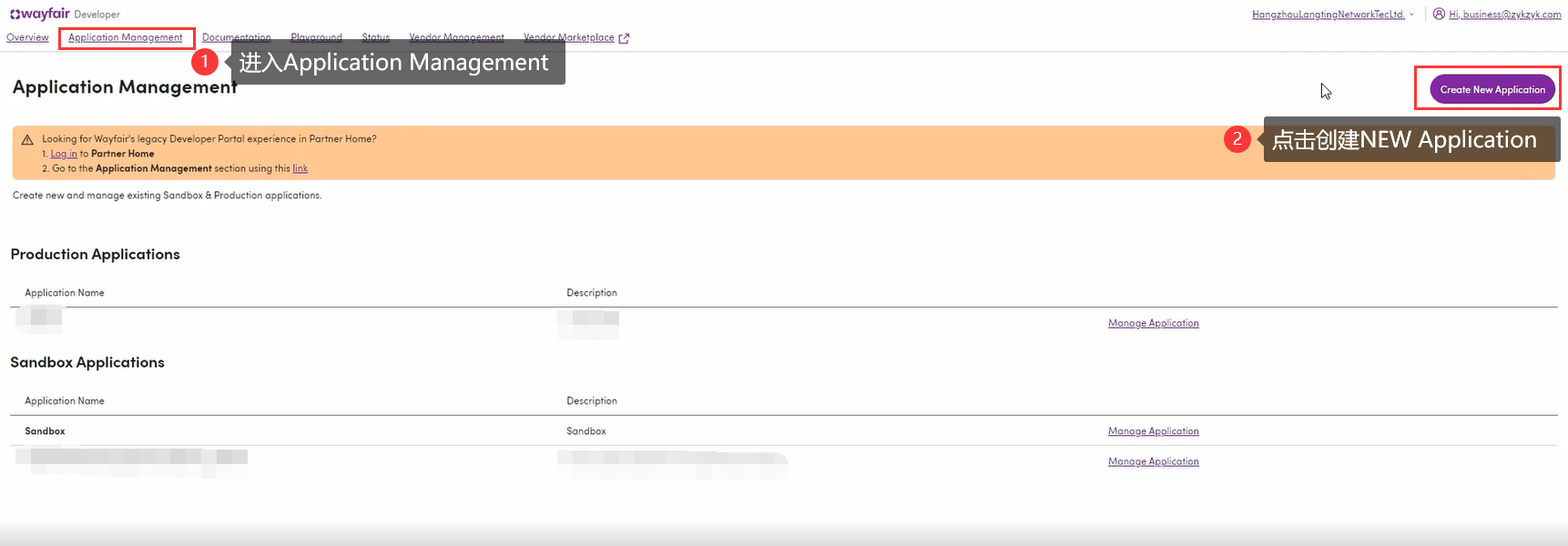The height and width of the screenshot is (546, 1568).
Task: Click the user profile icon
Action: click(x=1439, y=14)
